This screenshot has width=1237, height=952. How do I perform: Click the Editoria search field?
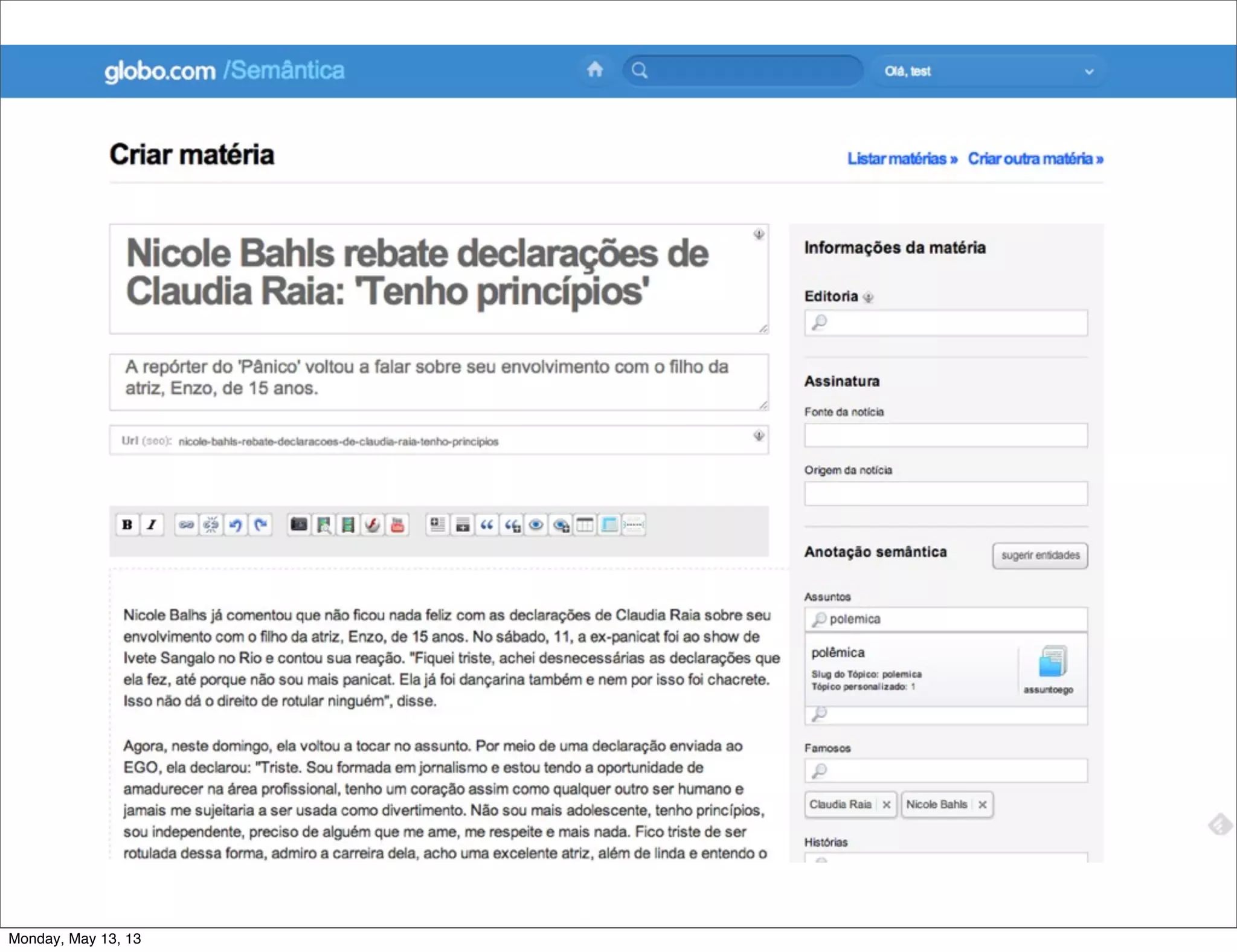[x=946, y=323]
